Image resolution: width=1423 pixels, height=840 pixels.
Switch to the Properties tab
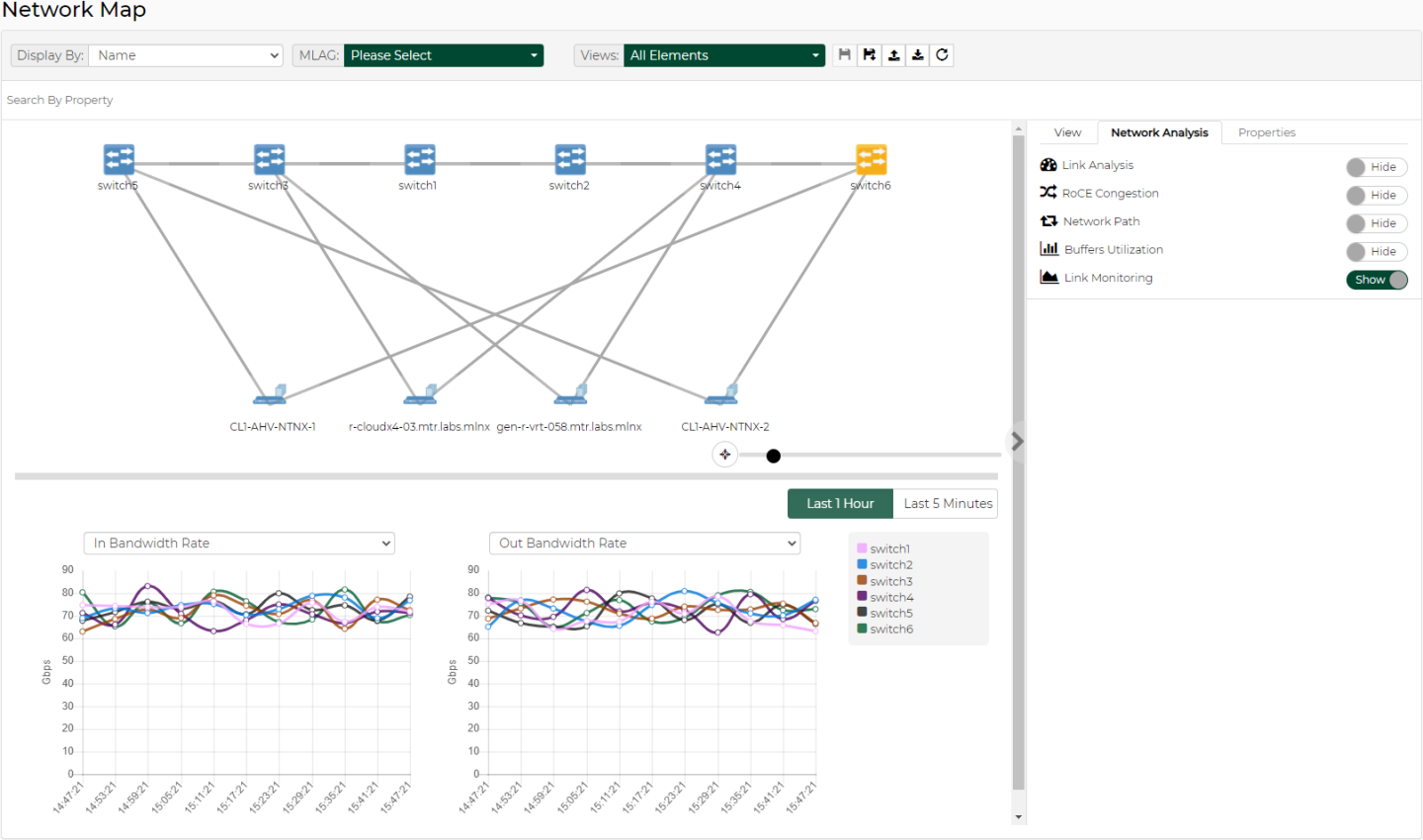click(1266, 132)
